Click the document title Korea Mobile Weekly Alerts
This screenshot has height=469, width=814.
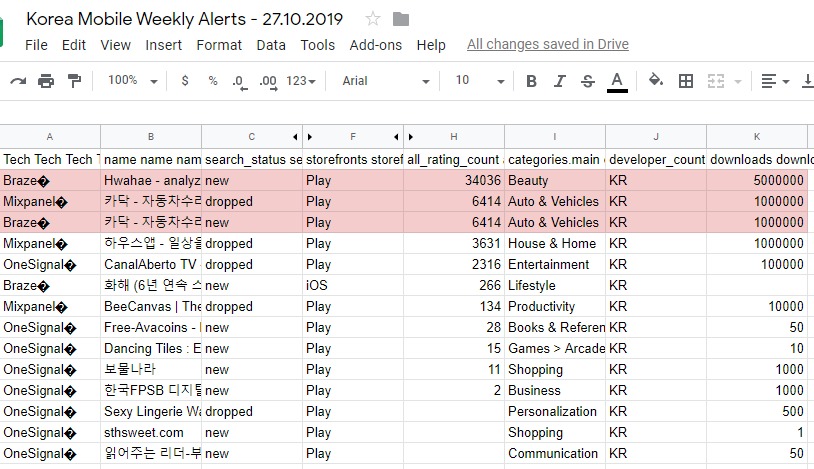point(184,19)
